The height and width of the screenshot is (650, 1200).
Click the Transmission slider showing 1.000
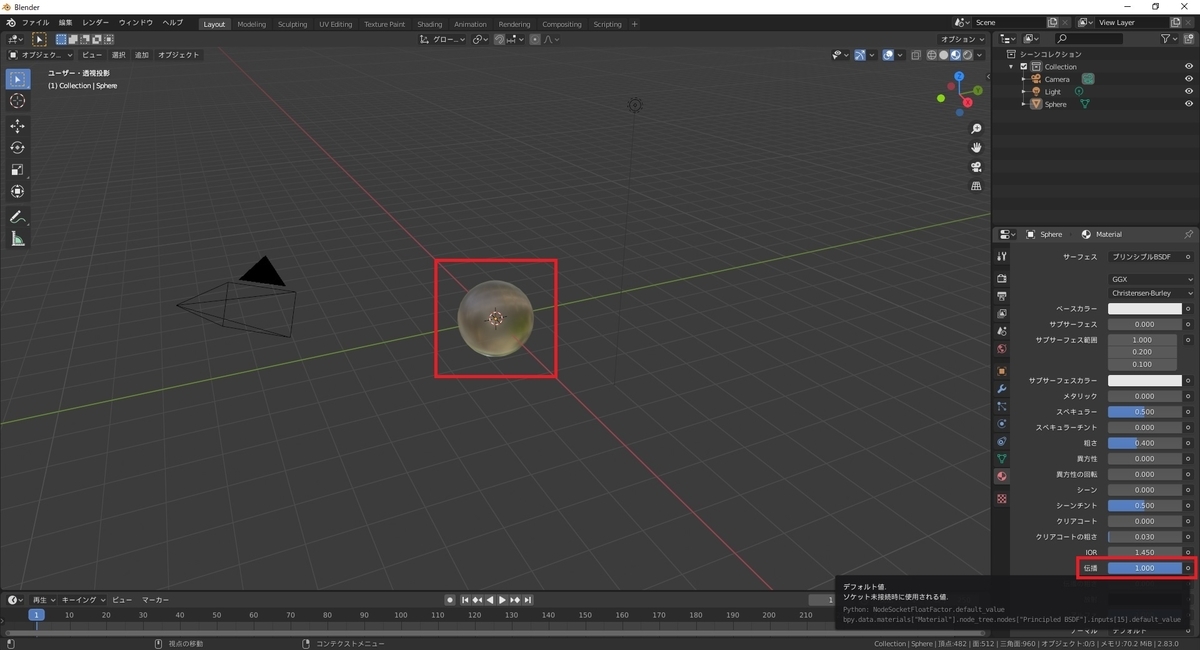pos(1145,568)
